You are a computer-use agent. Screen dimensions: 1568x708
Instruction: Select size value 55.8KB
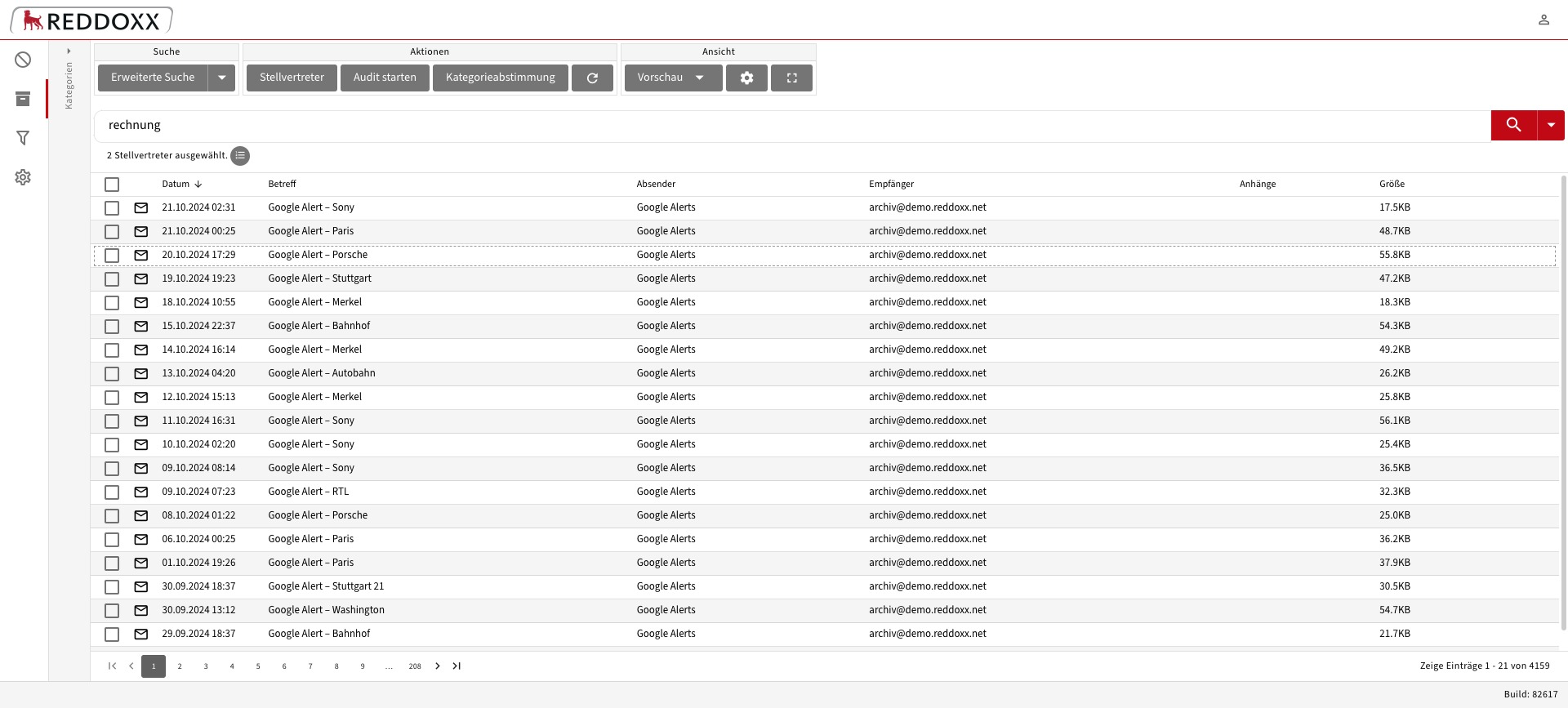point(1395,255)
